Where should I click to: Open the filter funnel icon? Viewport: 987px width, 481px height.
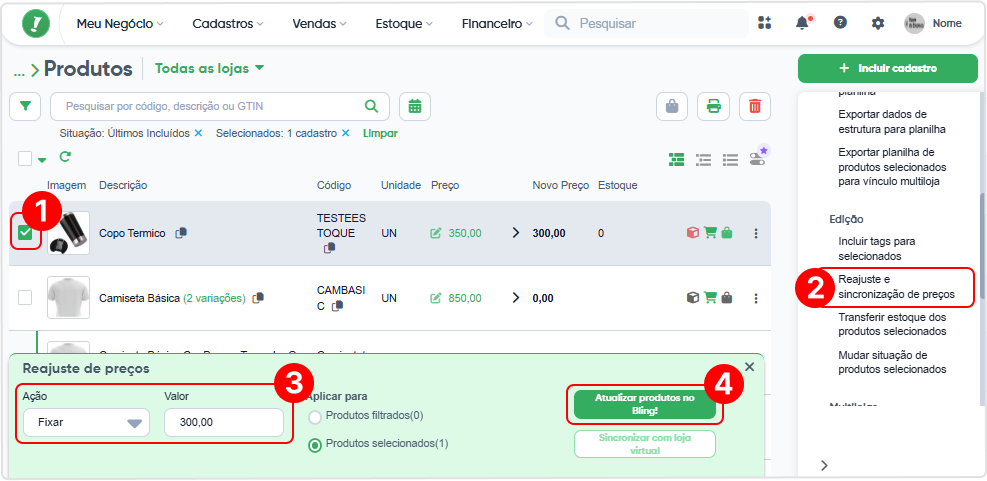click(x=25, y=106)
